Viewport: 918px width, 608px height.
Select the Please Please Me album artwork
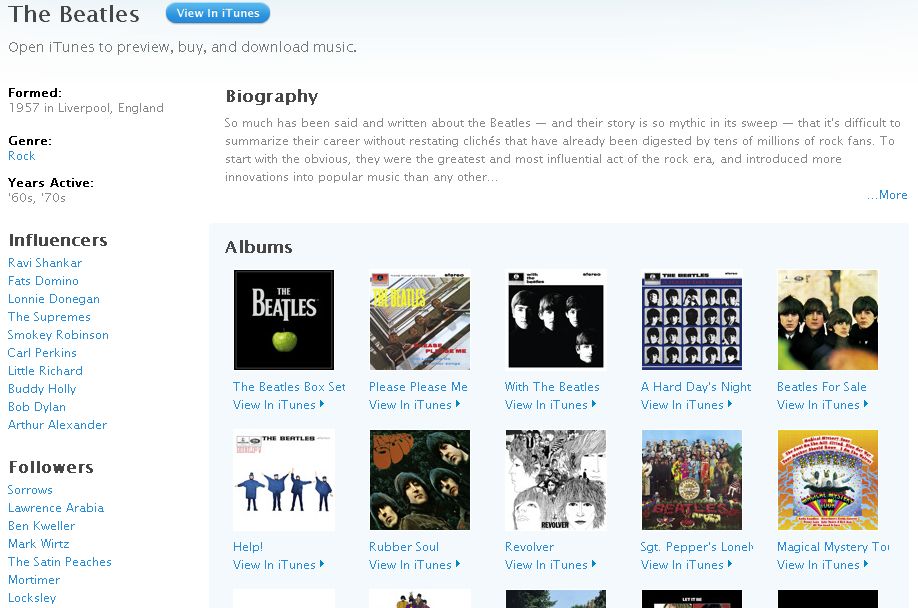click(x=420, y=320)
